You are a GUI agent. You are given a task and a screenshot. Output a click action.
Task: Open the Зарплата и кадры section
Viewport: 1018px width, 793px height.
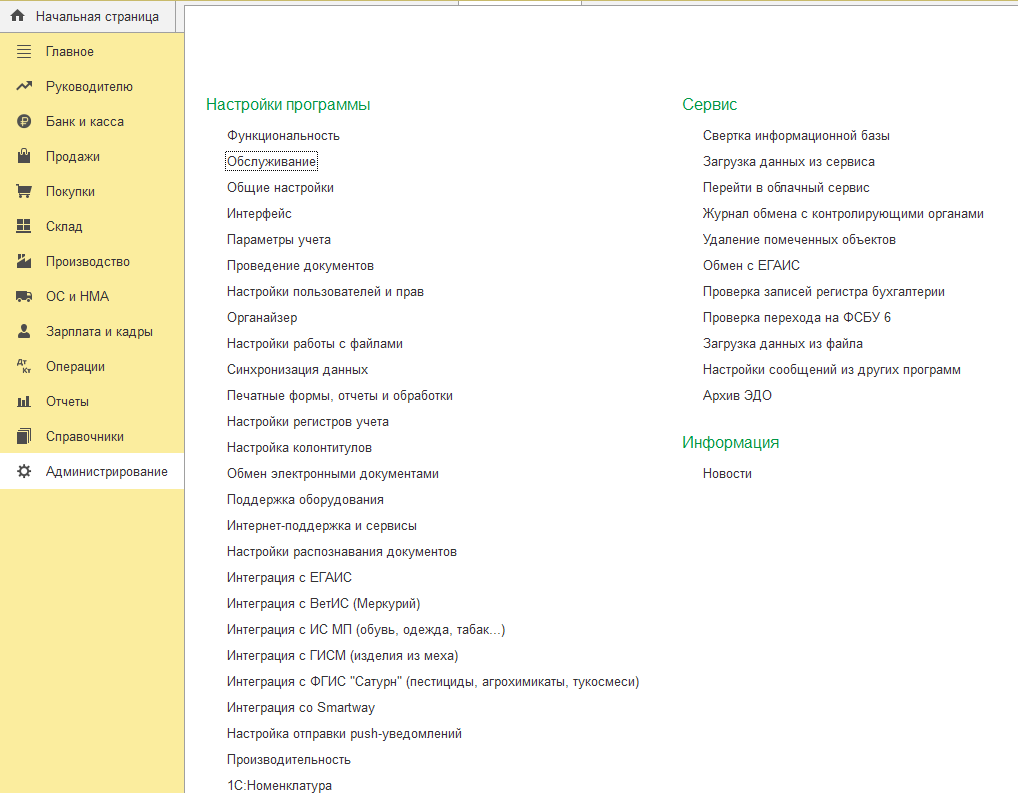99,331
